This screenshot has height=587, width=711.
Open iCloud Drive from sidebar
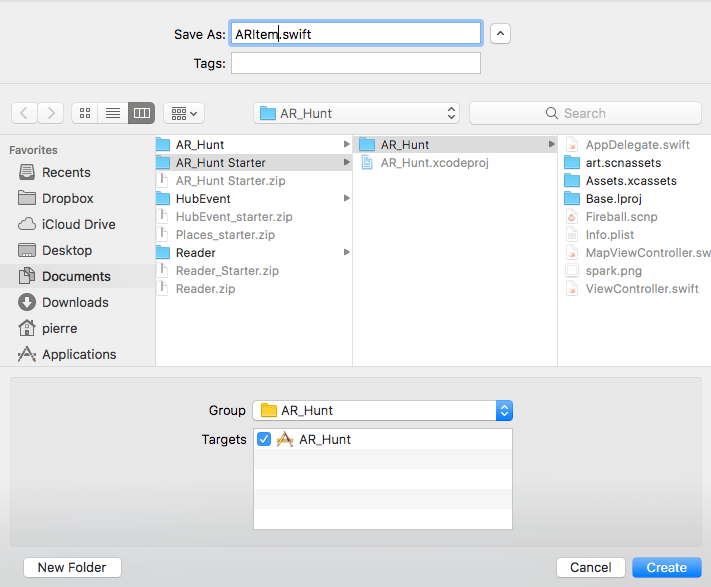[x=78, y=224]
